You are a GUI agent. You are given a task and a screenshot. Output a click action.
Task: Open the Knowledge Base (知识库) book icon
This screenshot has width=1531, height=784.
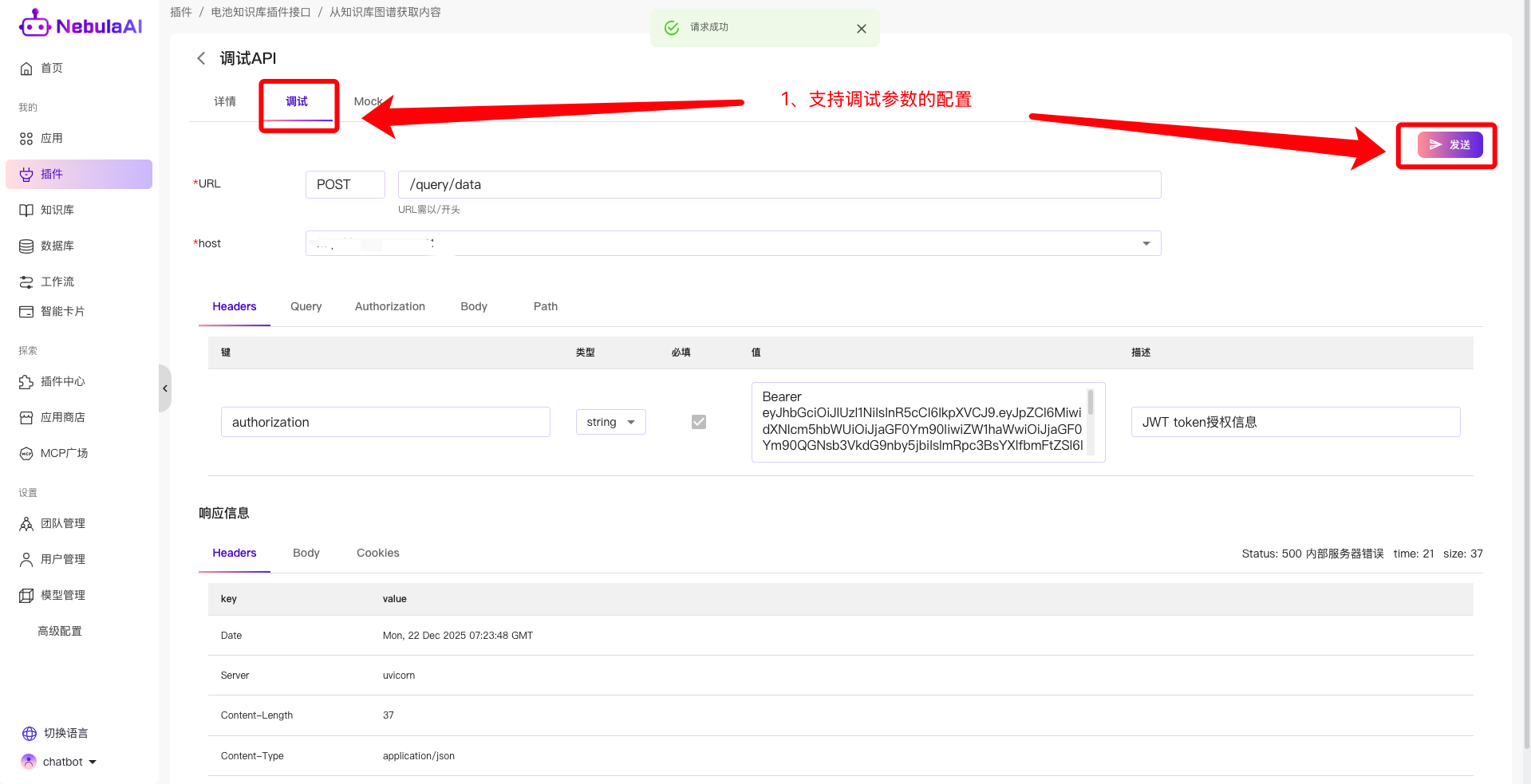coord(26,211)
